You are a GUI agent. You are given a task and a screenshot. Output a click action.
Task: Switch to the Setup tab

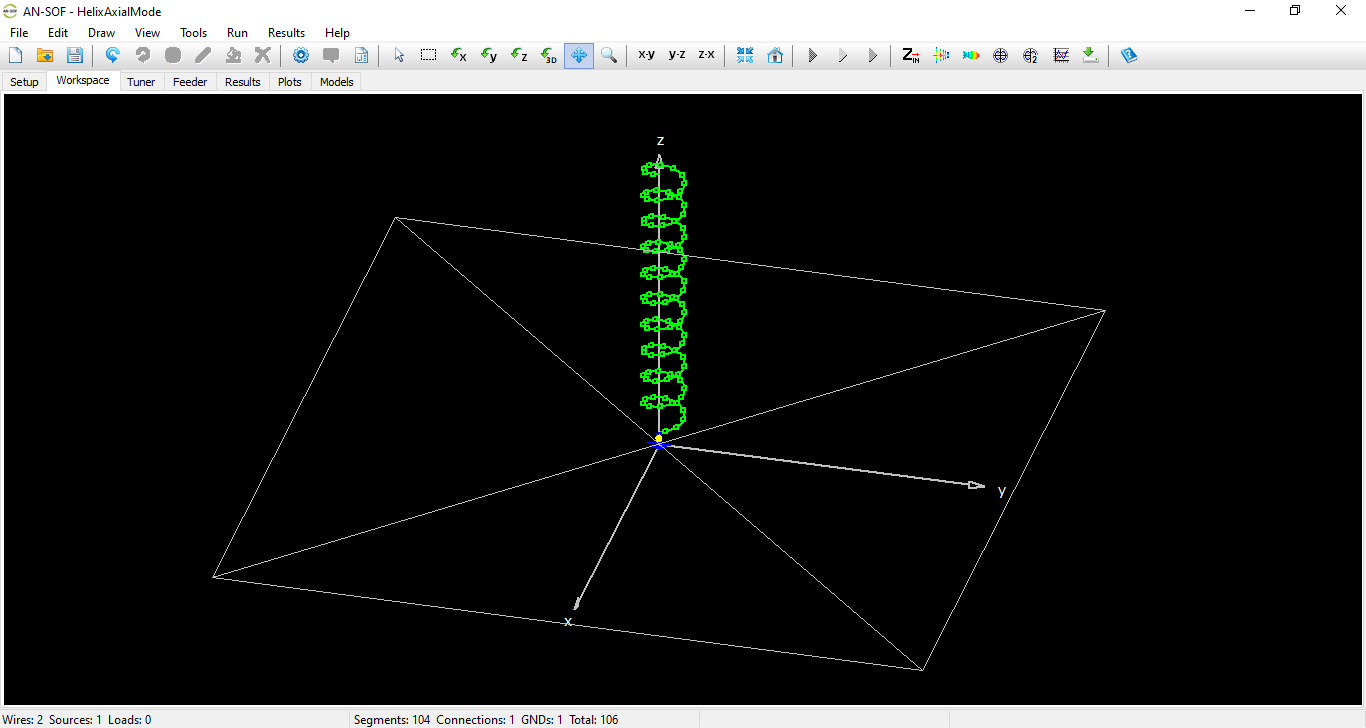click(x=24, y=82)
